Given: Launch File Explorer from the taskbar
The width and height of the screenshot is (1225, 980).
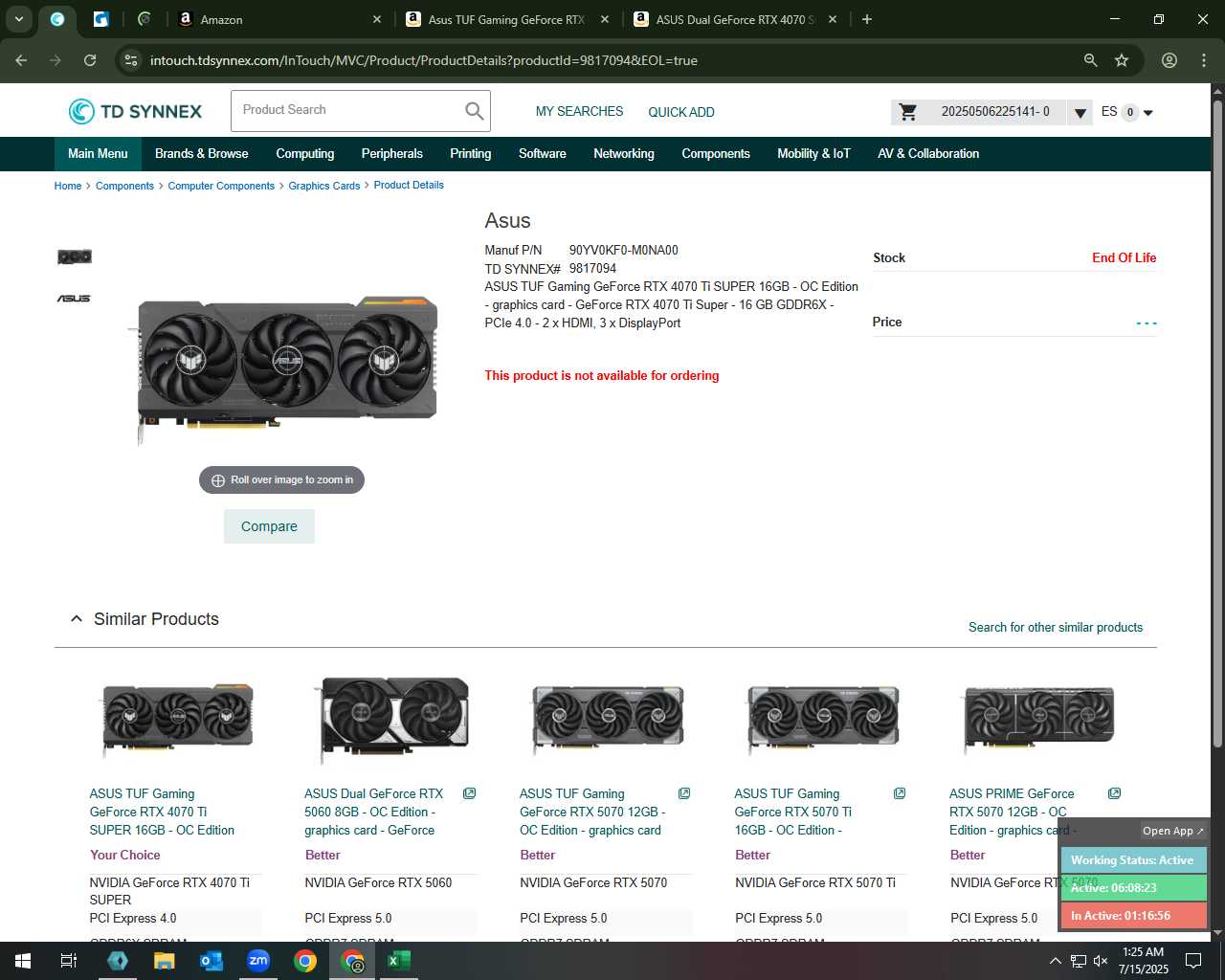Looking at the screenshot, I should 165,961.
